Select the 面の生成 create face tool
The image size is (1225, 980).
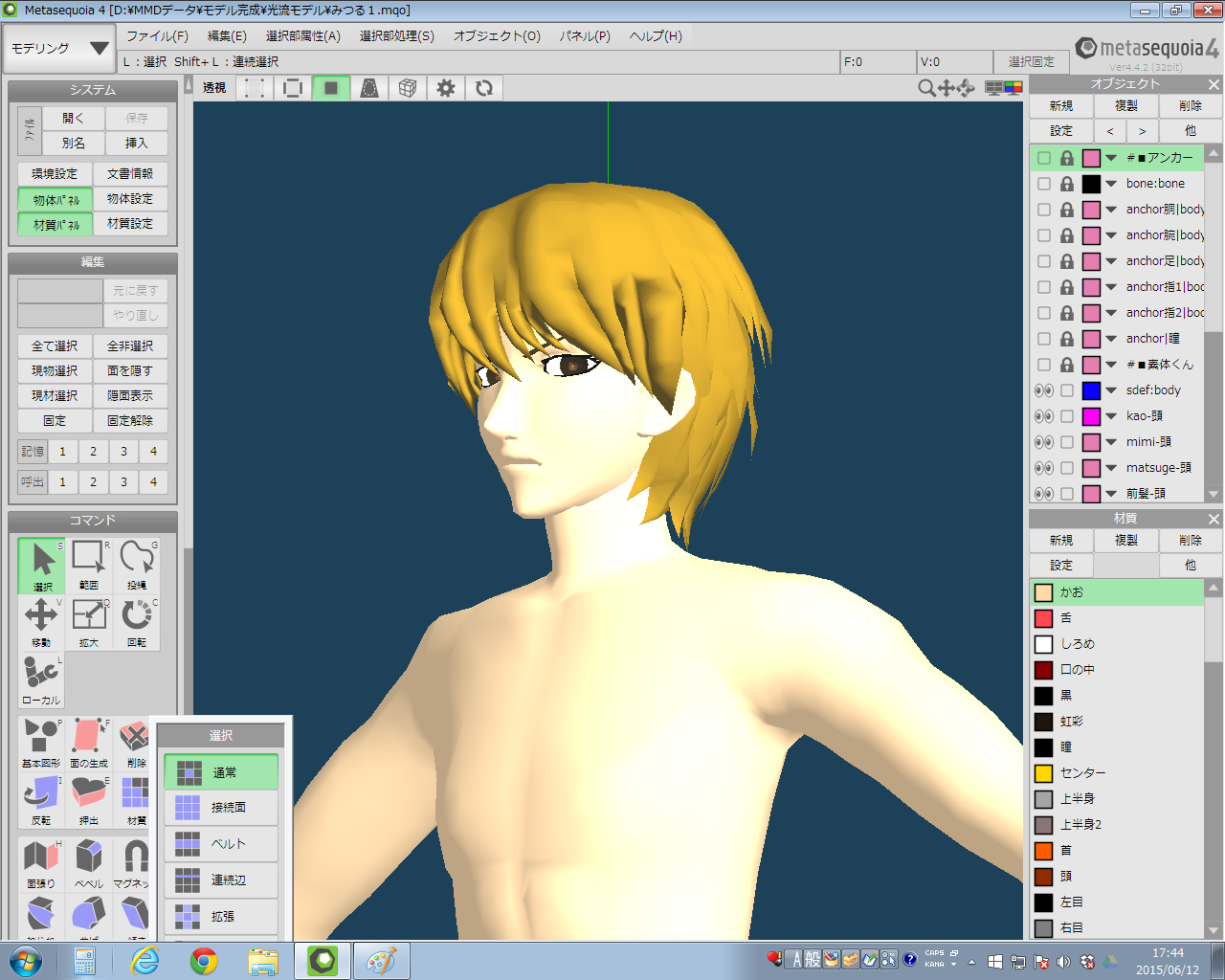[89, 744]
